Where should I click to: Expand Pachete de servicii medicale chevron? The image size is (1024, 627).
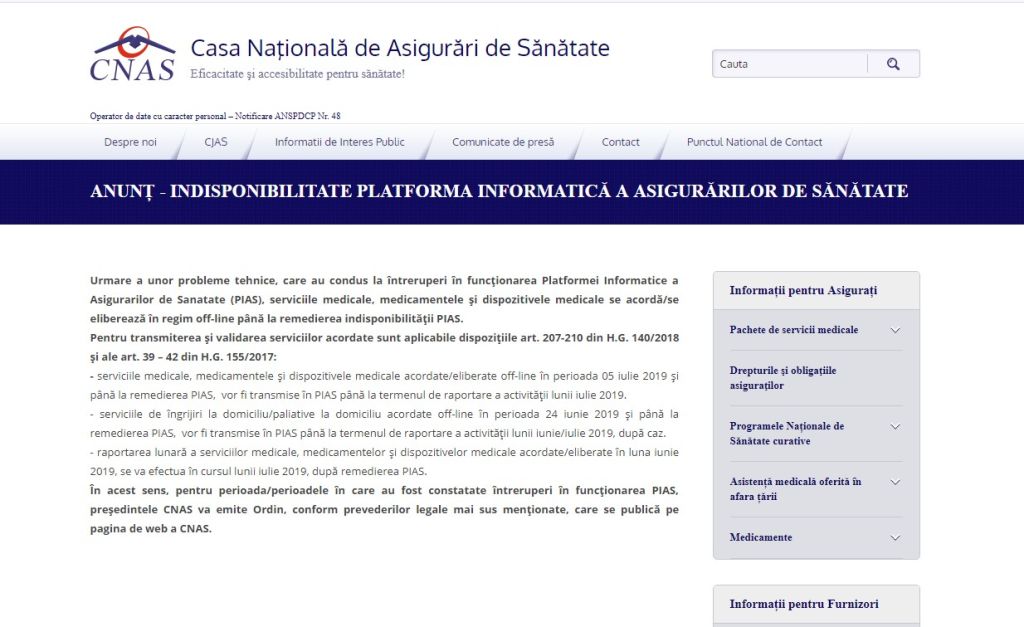point(895,330)
